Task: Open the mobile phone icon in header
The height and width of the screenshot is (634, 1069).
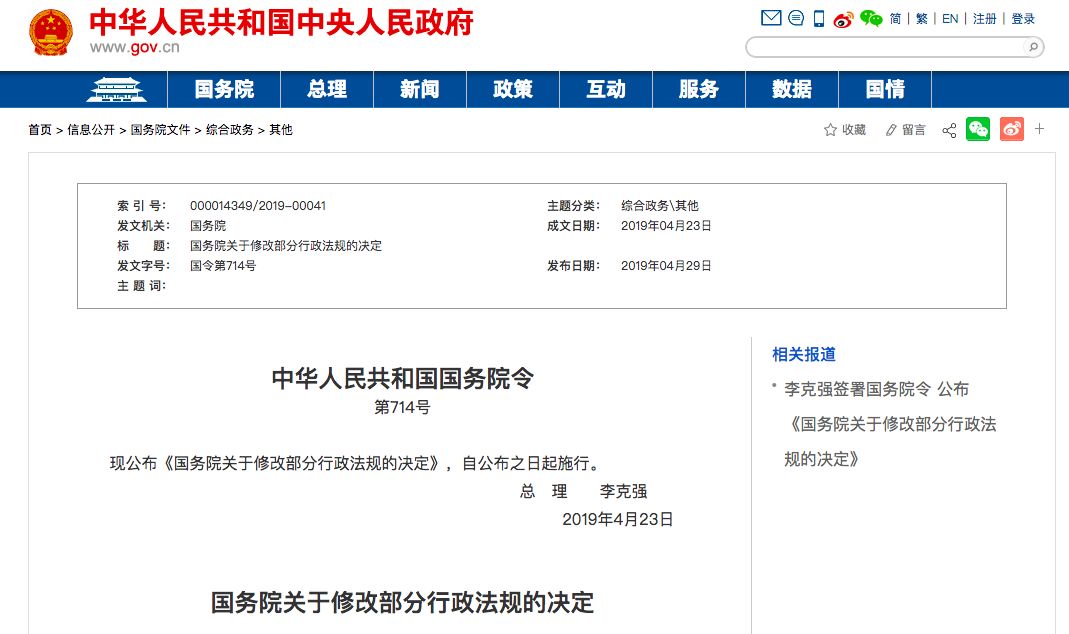Action: click(x=819, y=18)
